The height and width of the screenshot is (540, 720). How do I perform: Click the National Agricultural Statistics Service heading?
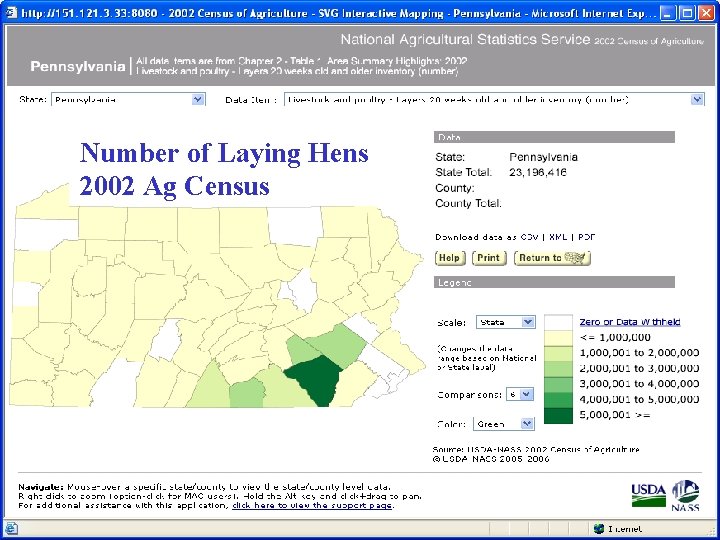coord(465,39)
